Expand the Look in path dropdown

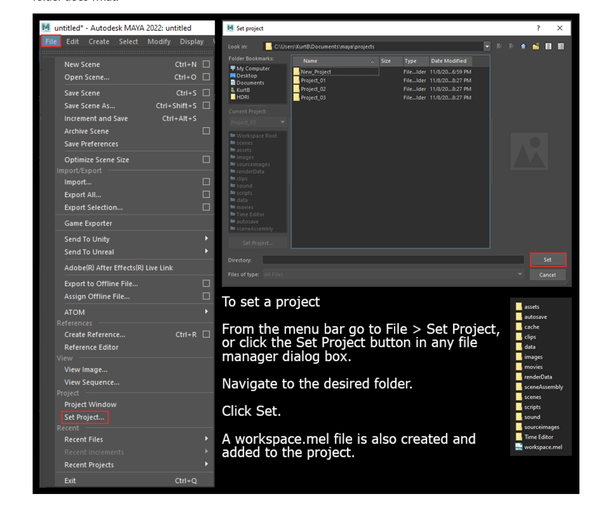(x=487, y=46)
